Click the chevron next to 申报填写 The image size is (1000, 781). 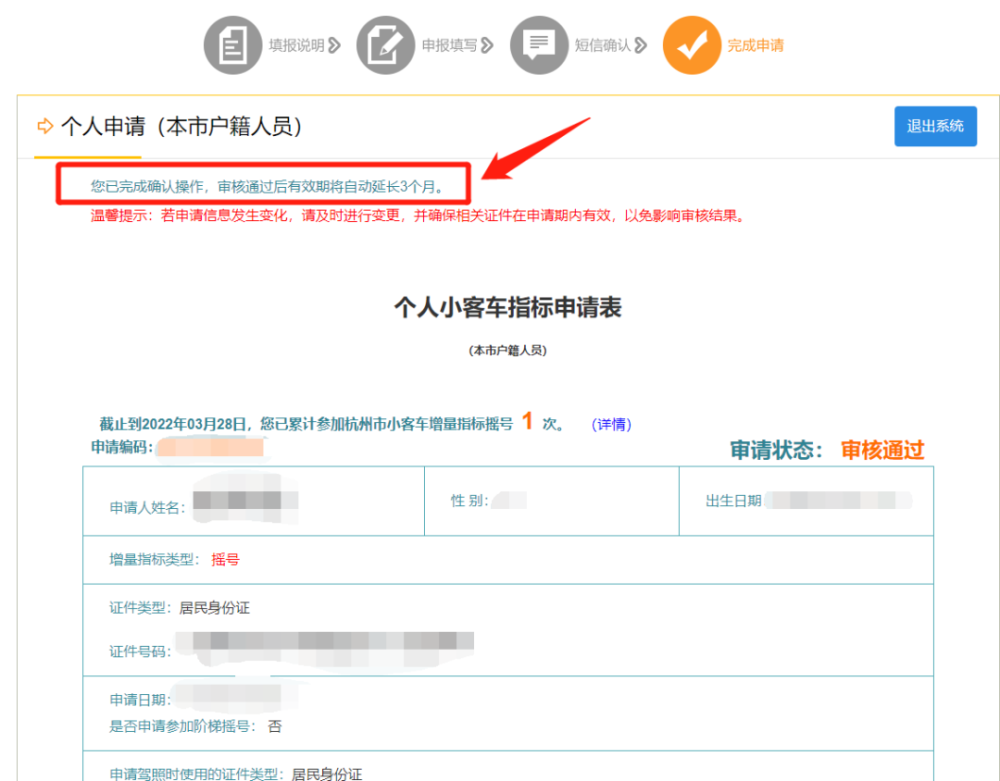tap(487, 45)
